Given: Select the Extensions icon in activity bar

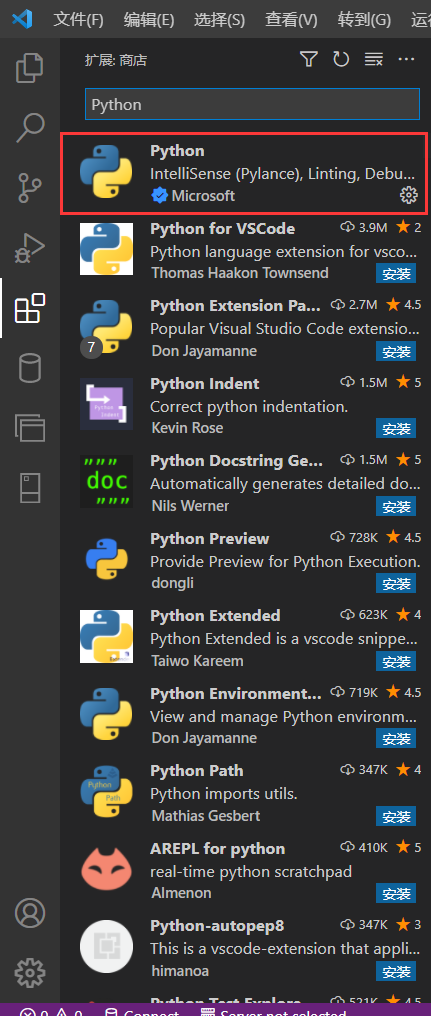Looking at the screenshot, I should click(30, 308).
